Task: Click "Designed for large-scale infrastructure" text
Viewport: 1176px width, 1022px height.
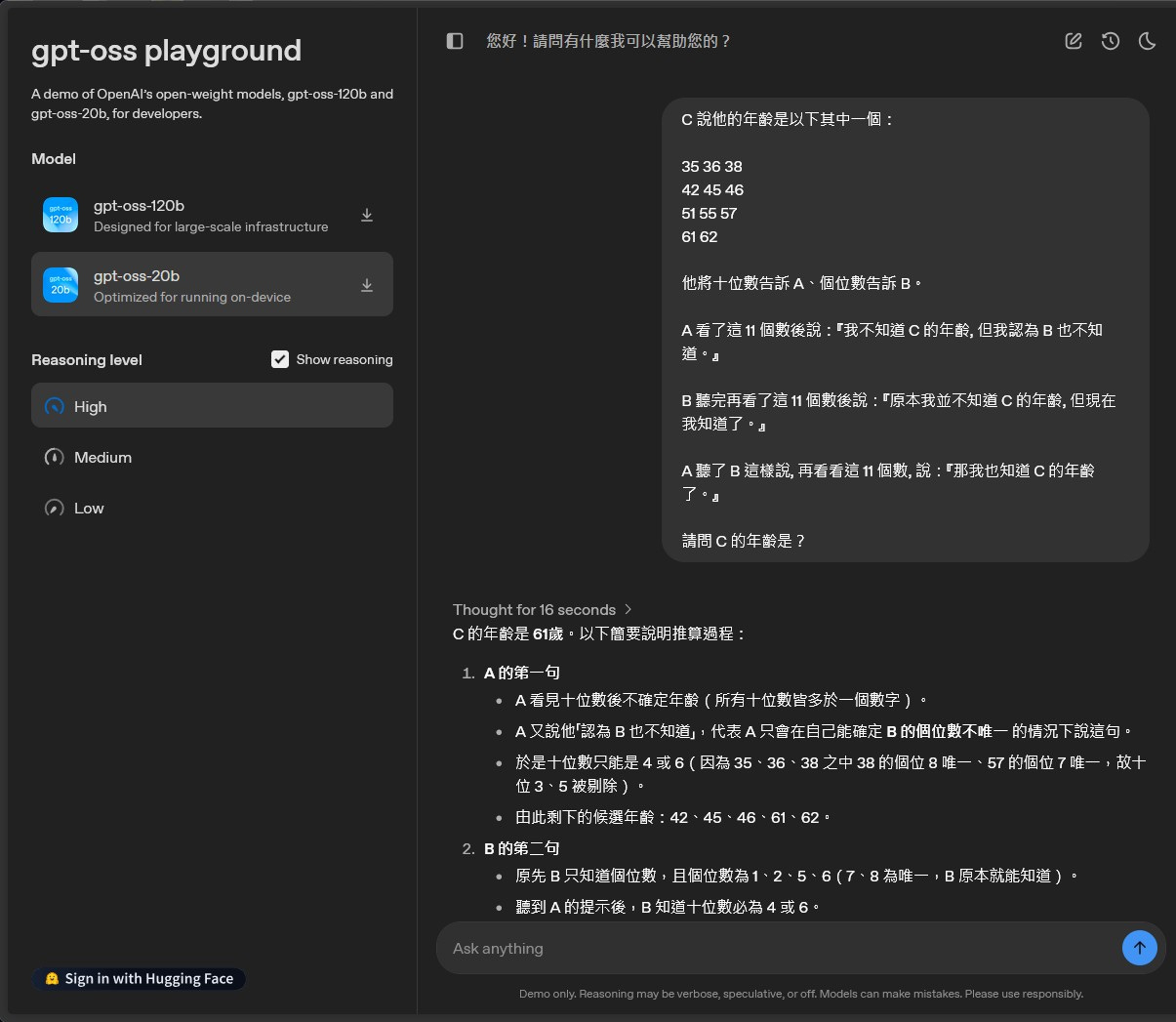Action: tap(211, 226)
